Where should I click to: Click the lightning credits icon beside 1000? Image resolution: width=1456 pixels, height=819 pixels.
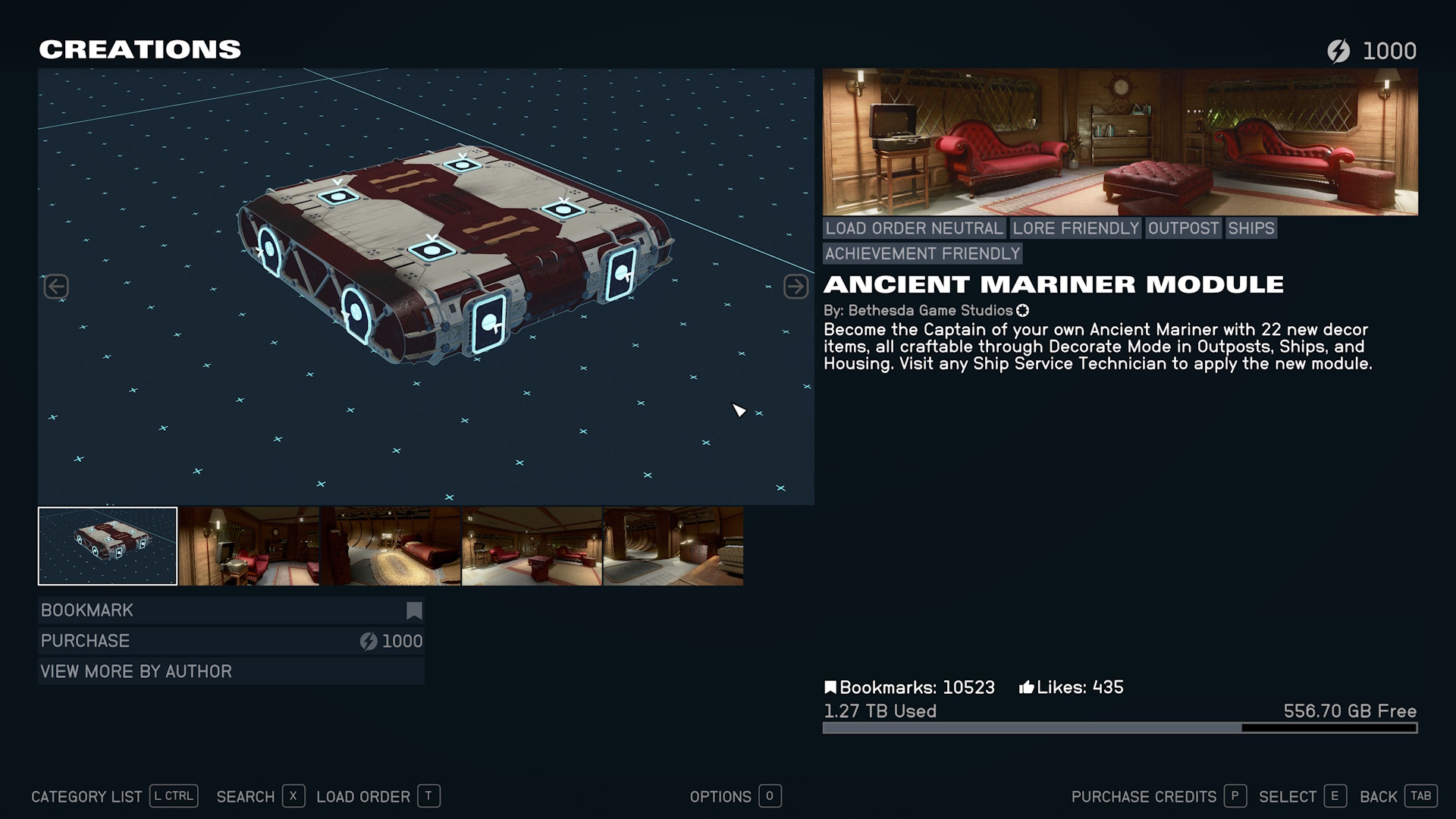(x=1338, y=51)
